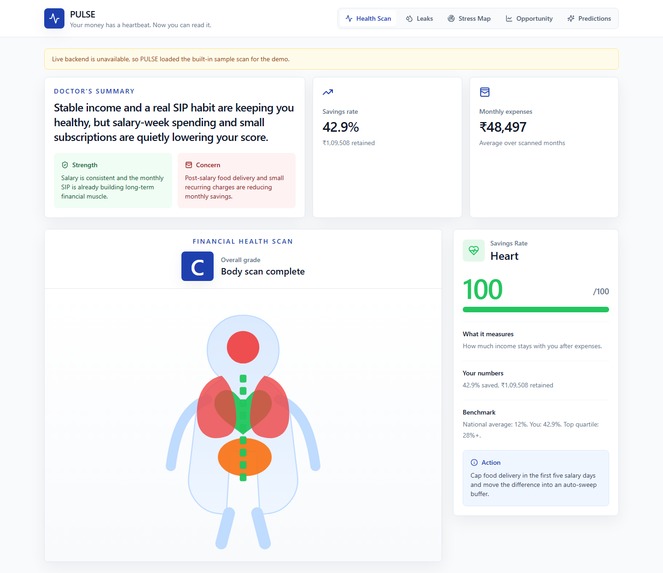Screen dimensions: 663x573
Task: Click the savings rate trend arrow icon
Action: pyautogui.click(x=328, y=92)
